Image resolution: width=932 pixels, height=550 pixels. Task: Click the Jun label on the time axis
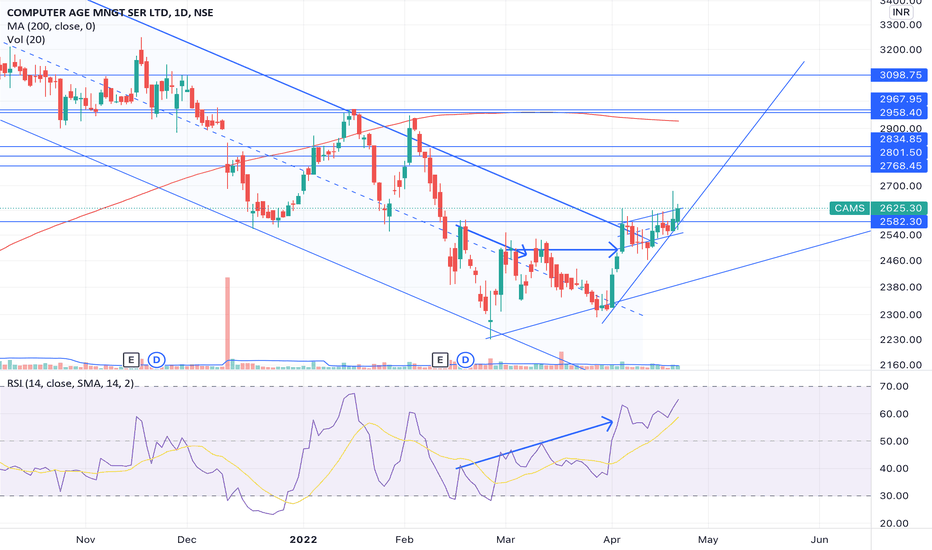point(820,540)
